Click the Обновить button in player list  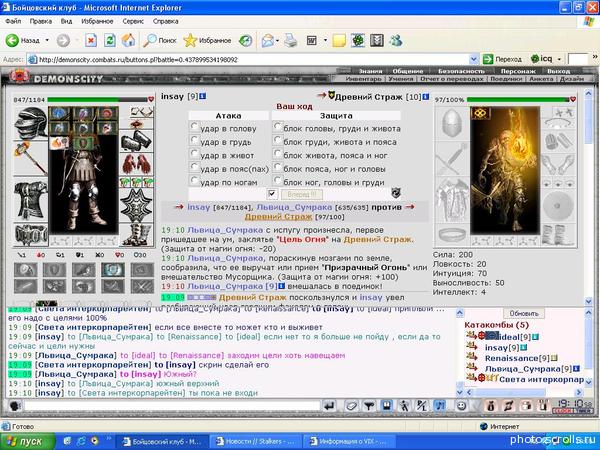[524, 313]
